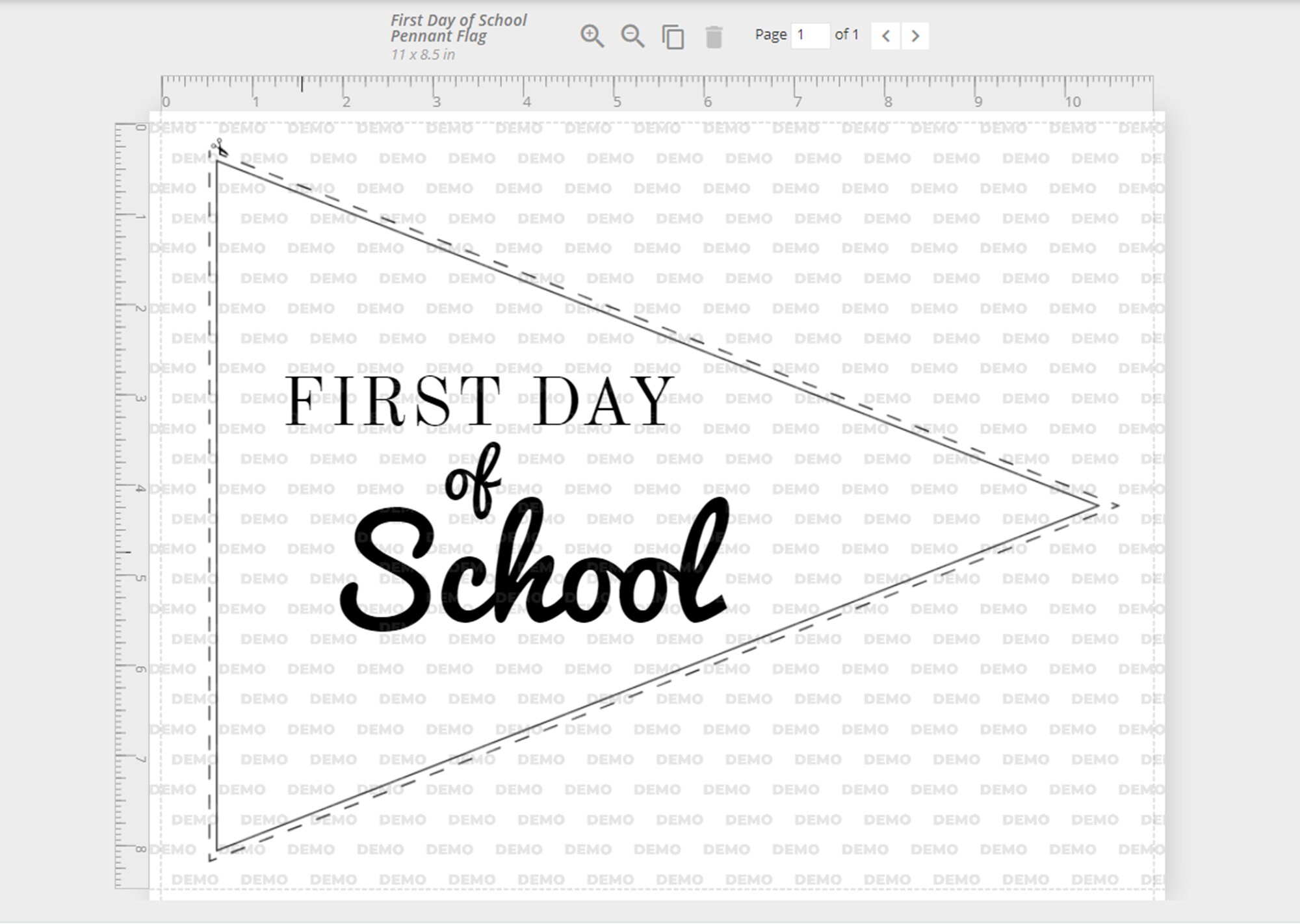Zoom out of the pennant design
Screen dimensions: 1300x924
click(x=633, y=37)
